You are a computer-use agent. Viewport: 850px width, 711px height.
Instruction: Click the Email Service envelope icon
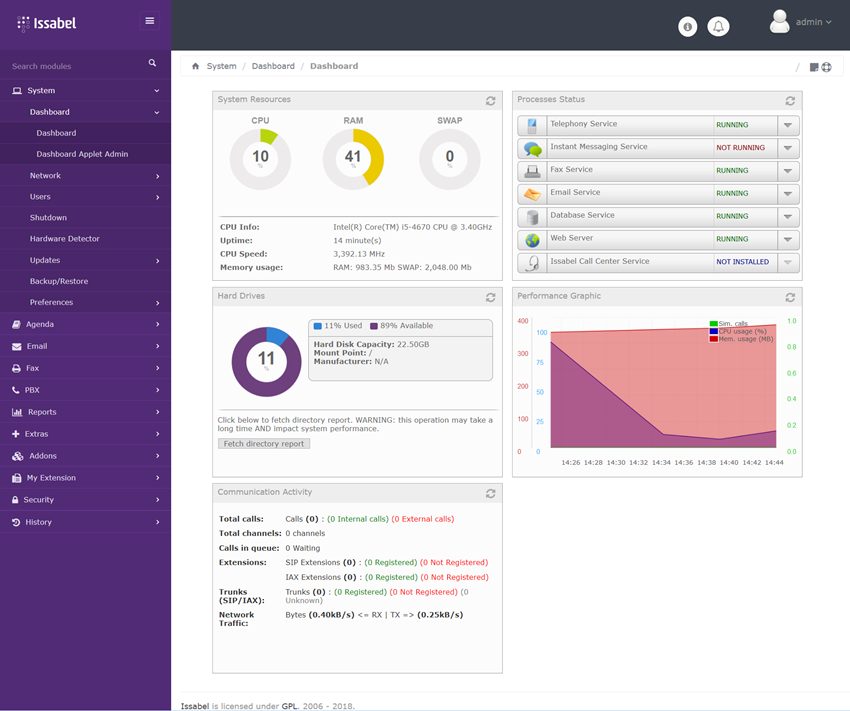(x=532, y=194)
